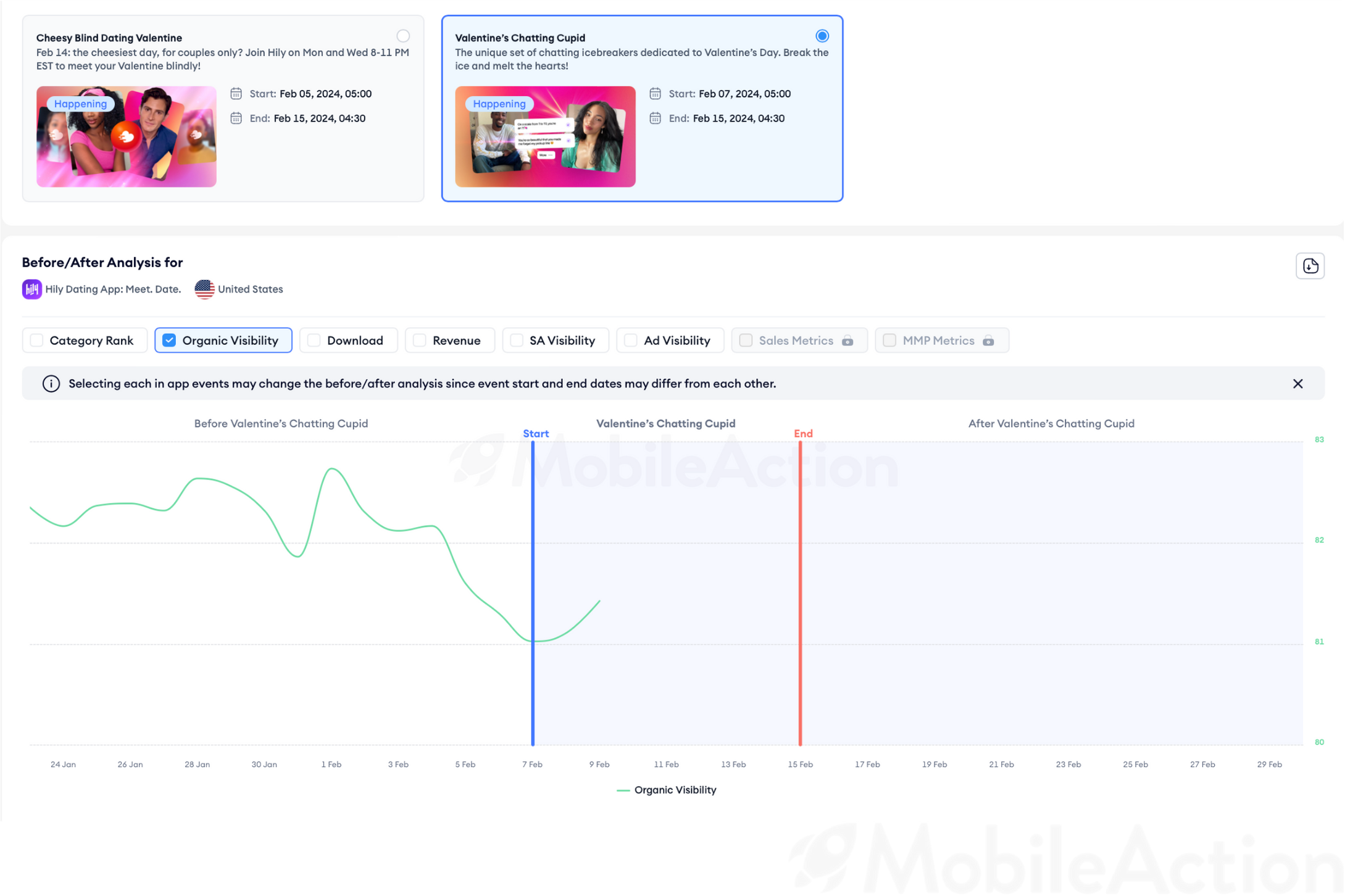Image resolution: width=1345 pixels, height=896 pixels.
Task: Click the Hily Dating App: Meet. Date. name
Action: (x=113, y=289)
